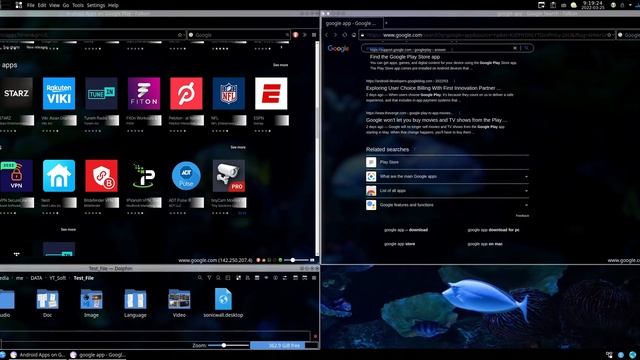Screen dimensions: 640x360
Task: Open the Help menu
Action: point(113,5)
